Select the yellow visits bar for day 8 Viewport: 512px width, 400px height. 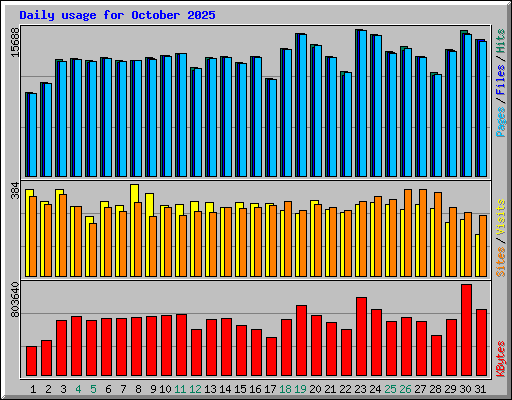click(133, 230)
